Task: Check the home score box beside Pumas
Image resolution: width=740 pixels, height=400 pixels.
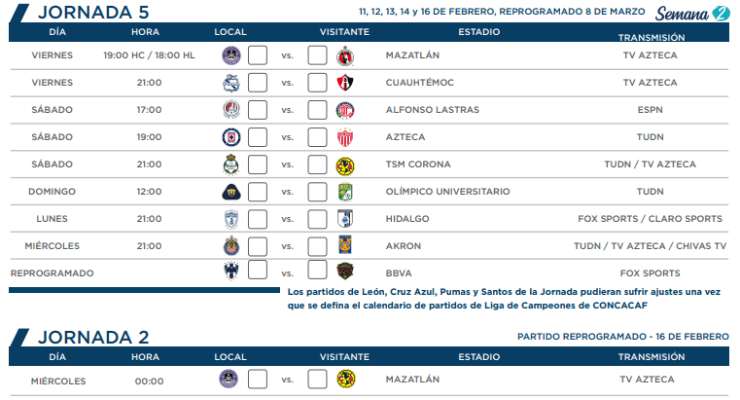Action: coord(257,191)
